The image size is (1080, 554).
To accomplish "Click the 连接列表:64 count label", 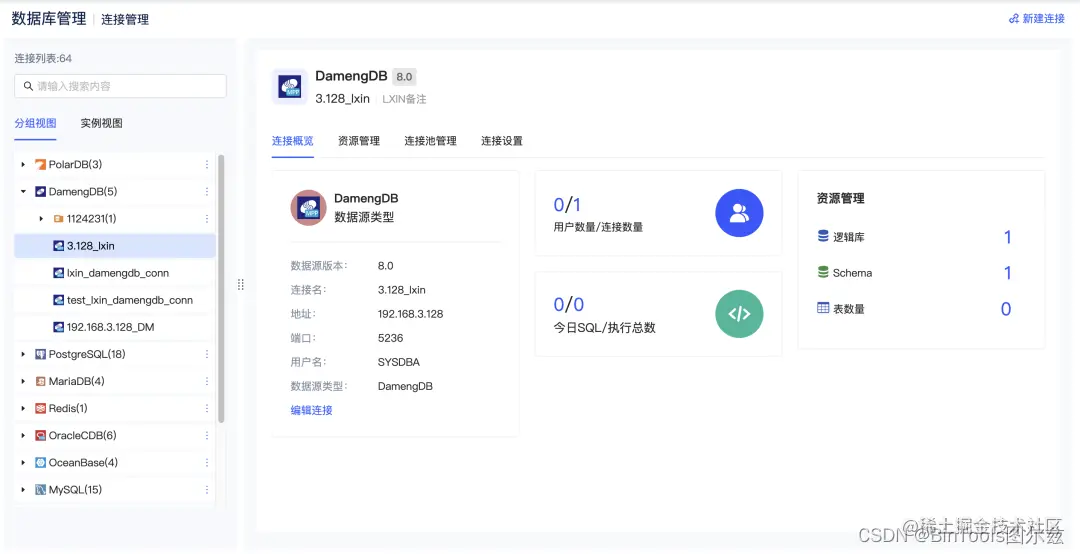I will [x=43, y=59].
